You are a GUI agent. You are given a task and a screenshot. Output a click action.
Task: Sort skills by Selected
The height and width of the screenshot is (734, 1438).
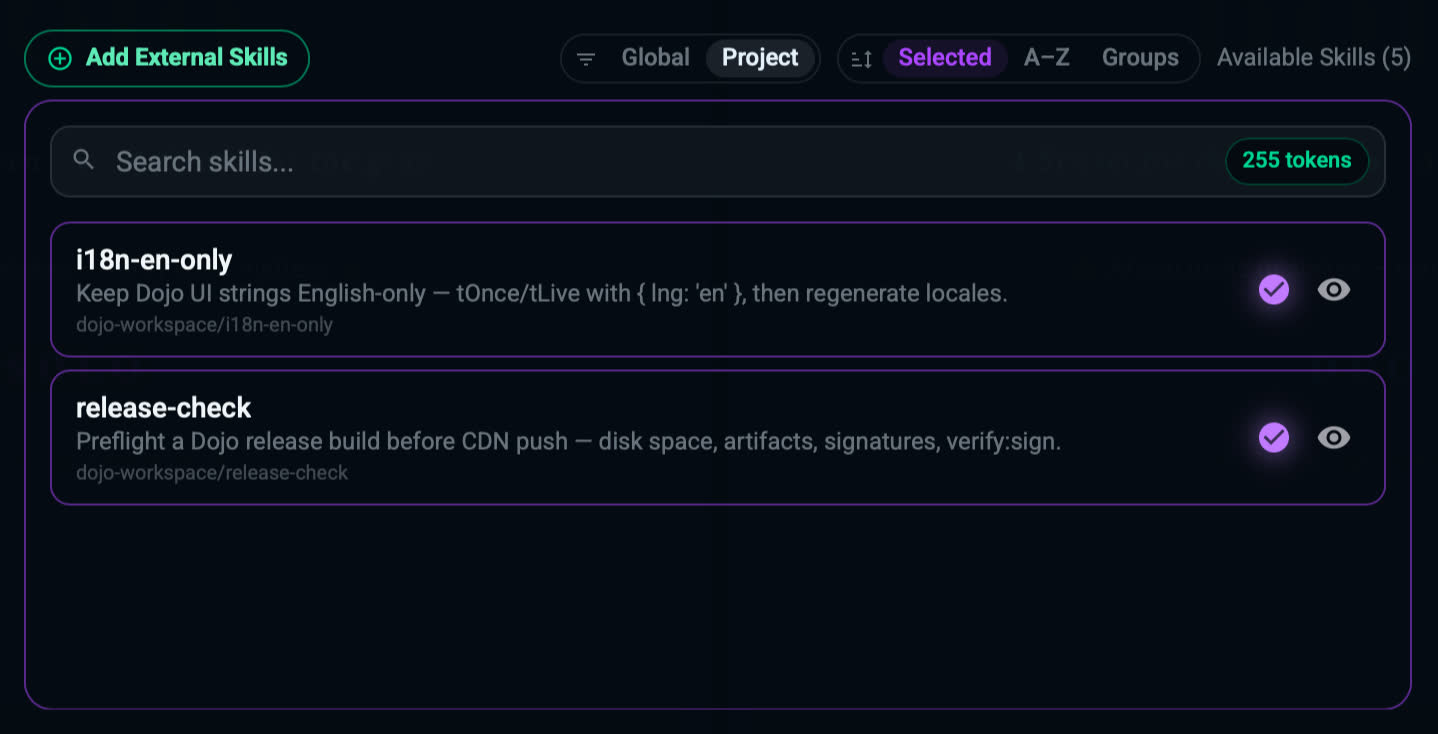click(945, 58)
